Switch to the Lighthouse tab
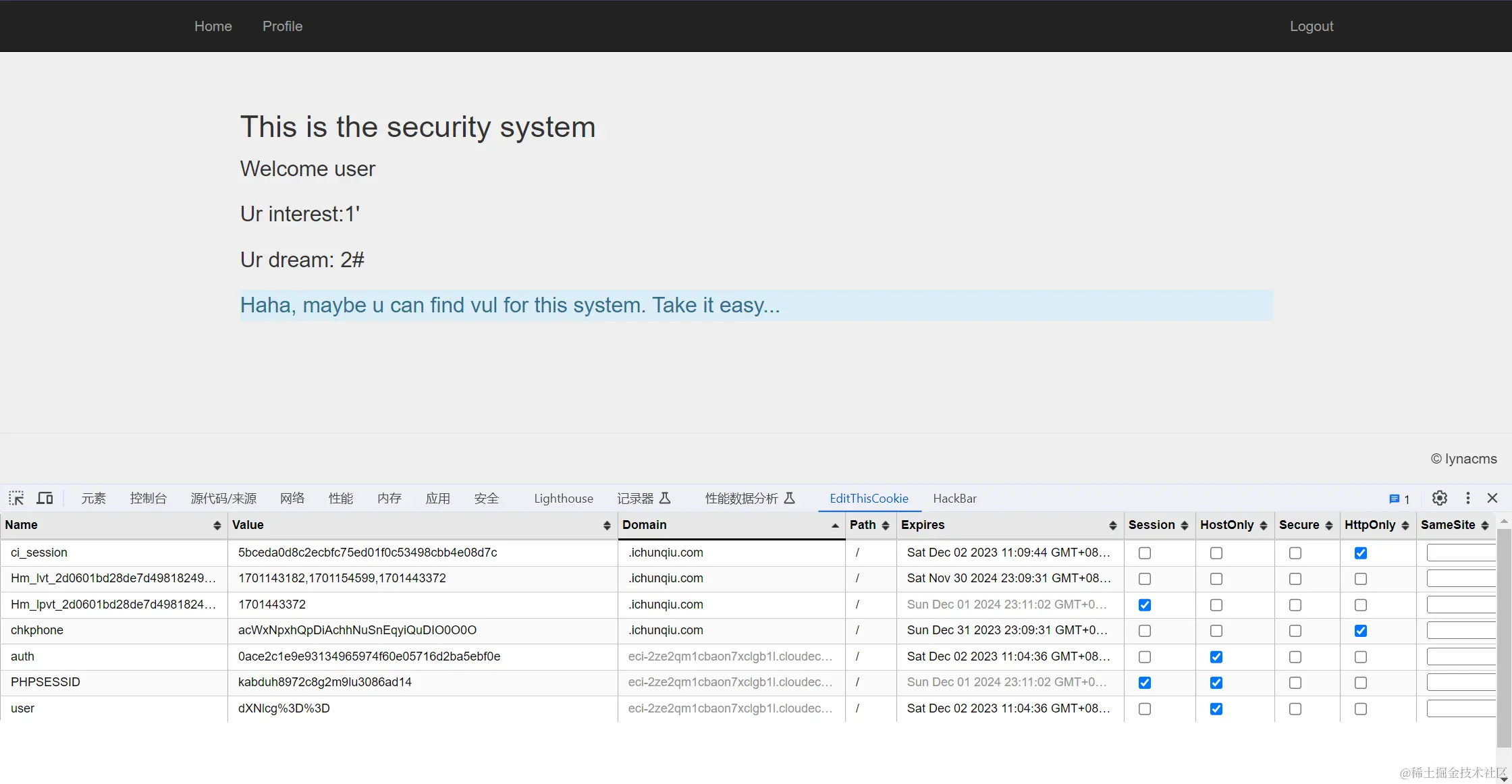This screenshot has width=1512, height=784. click(563, 499)
